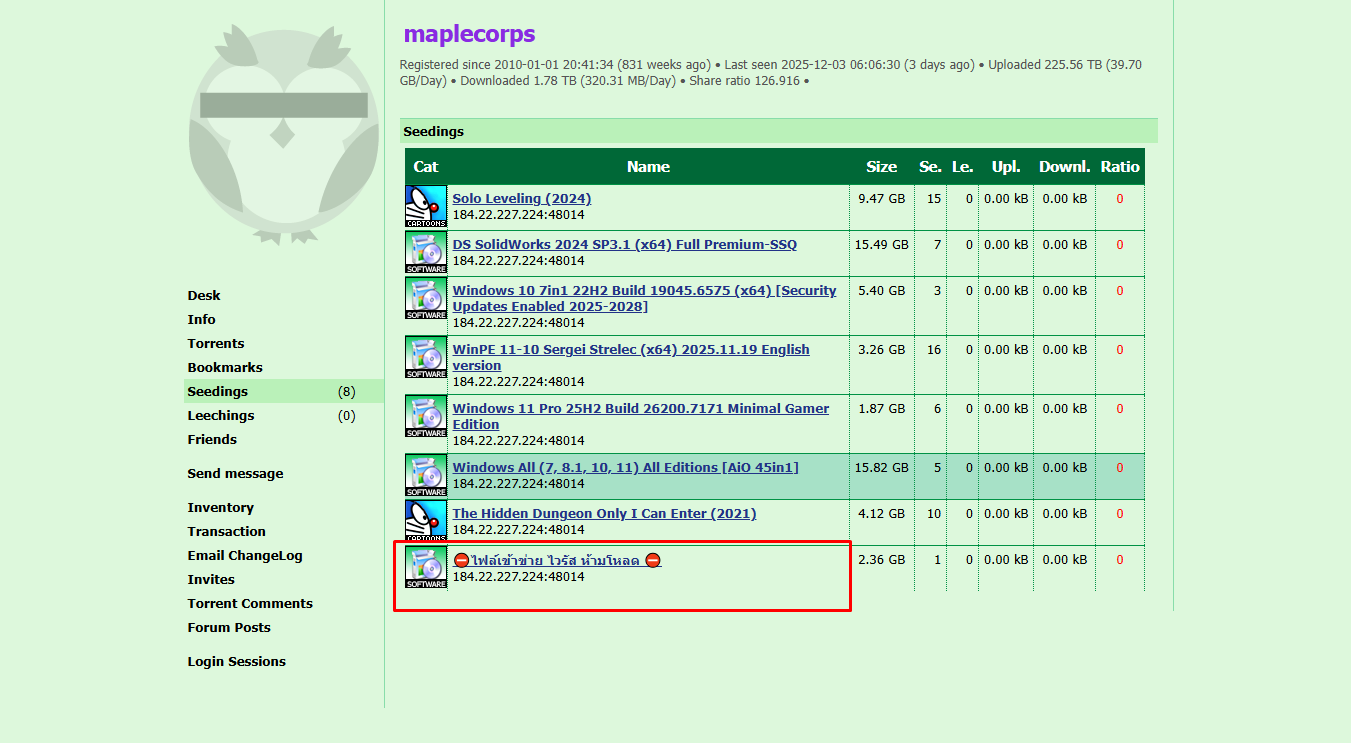This screenshot has height=743, width=1351.
Task: Click Send message in the sidebar
Action: (x=235, y=474)
